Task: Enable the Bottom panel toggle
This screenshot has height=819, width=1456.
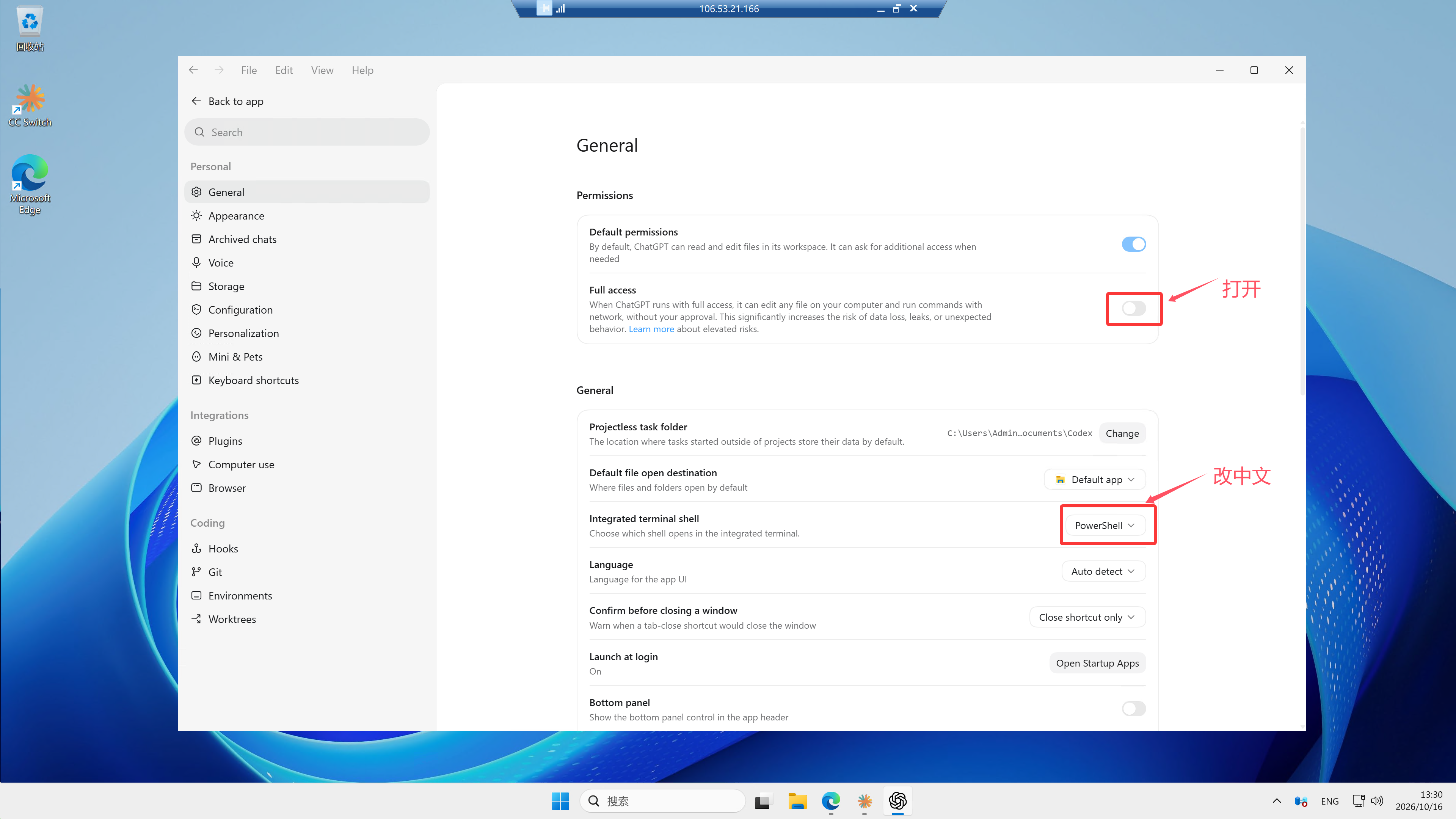Action: tap(1134, 708)
